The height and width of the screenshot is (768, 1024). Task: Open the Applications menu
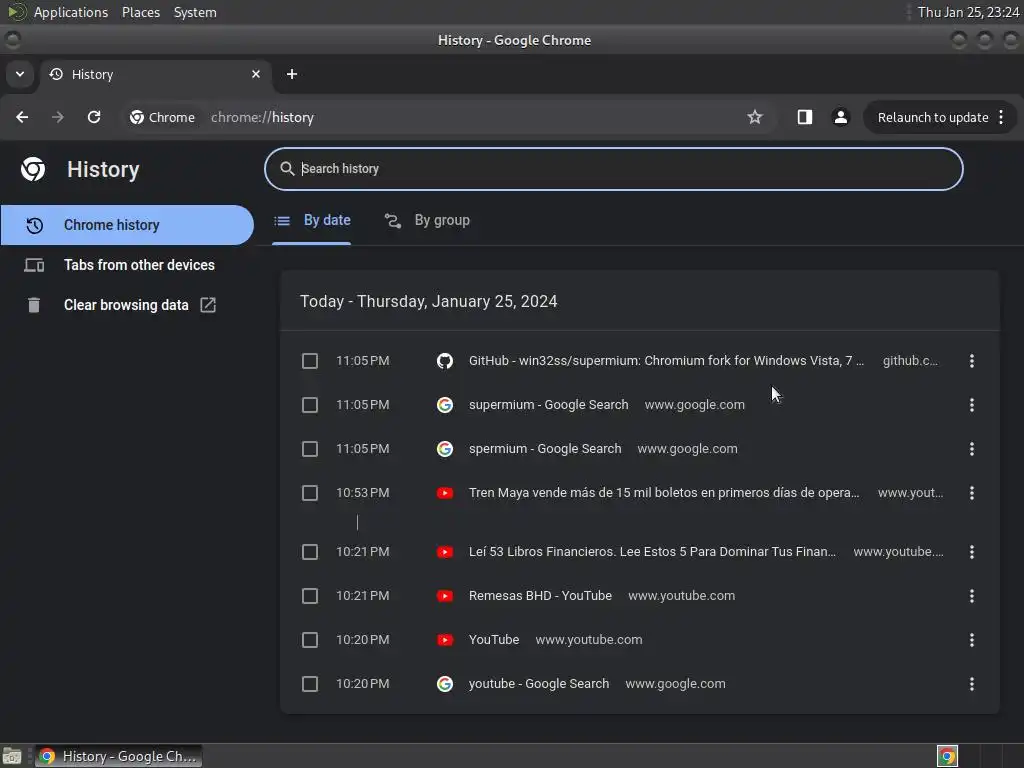click(x=71, y=12)
